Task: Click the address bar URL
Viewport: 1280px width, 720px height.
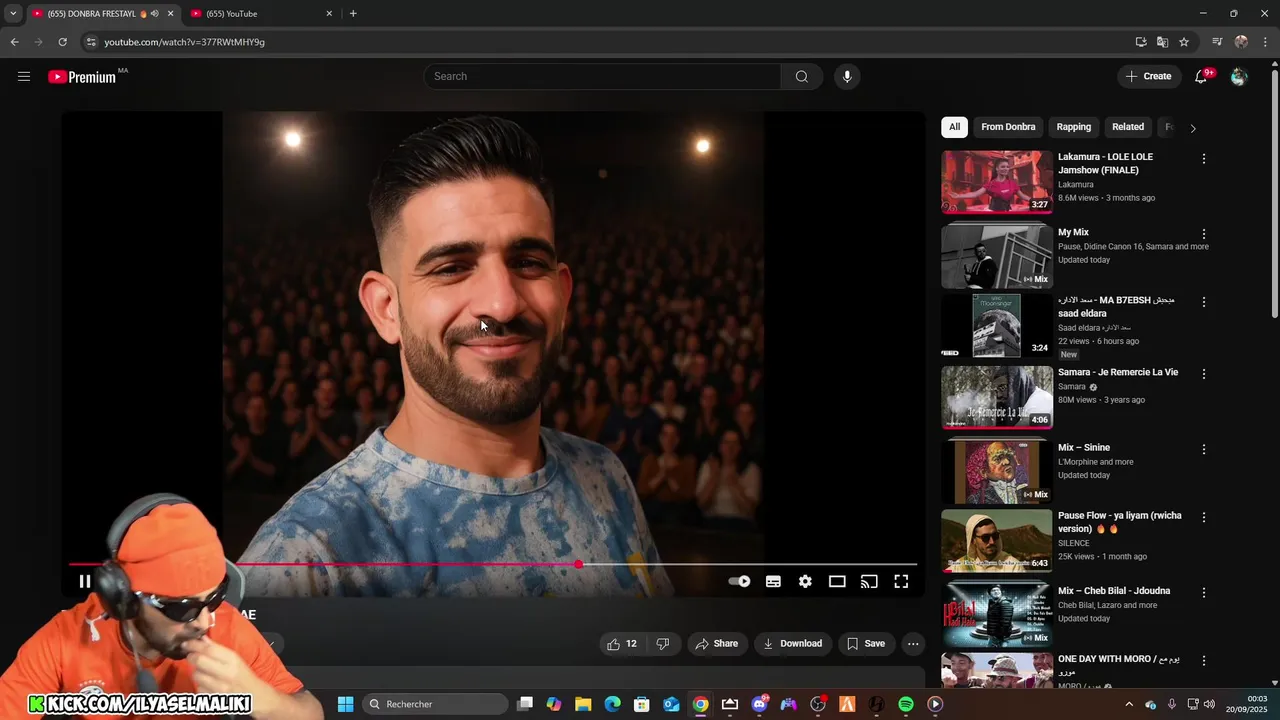Action: (185, 42)
